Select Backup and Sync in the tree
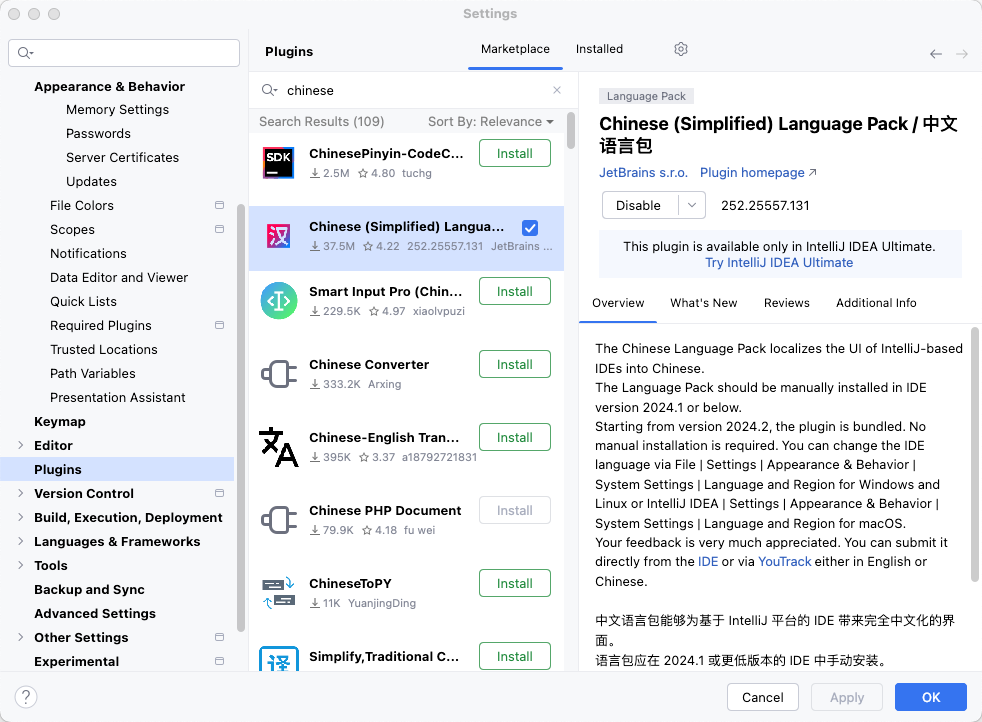Screen dimensions: 982x722 pos(90,589)
